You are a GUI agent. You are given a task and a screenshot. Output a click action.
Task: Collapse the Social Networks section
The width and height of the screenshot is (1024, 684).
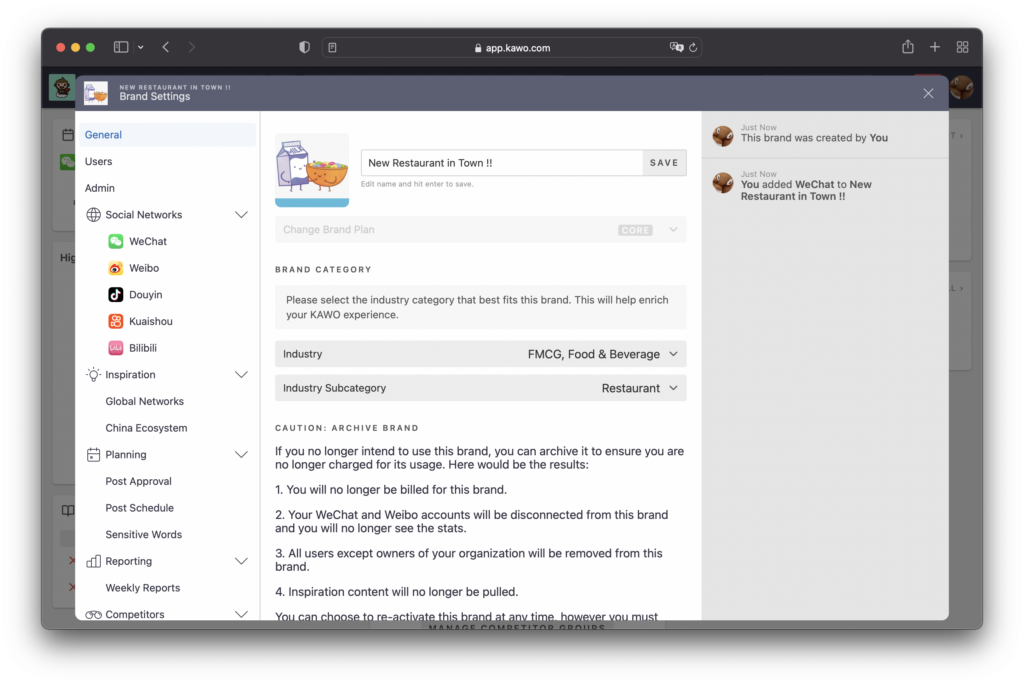pos(241,214)
